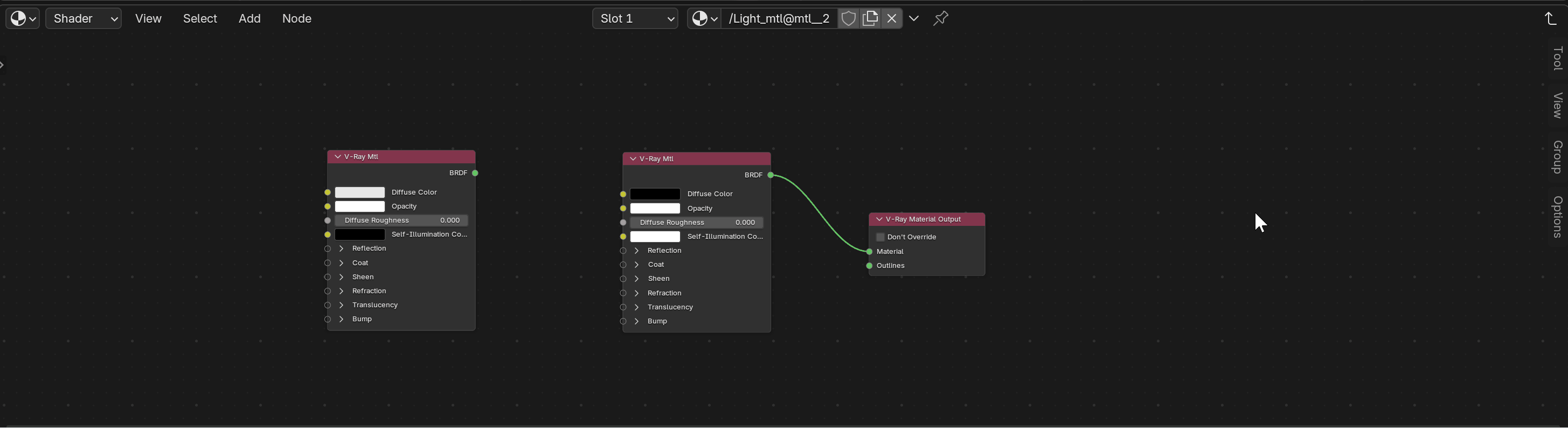Expand Bump in left V-Ray Mtl
The image size is (1568, 428).
coord(342,319)
